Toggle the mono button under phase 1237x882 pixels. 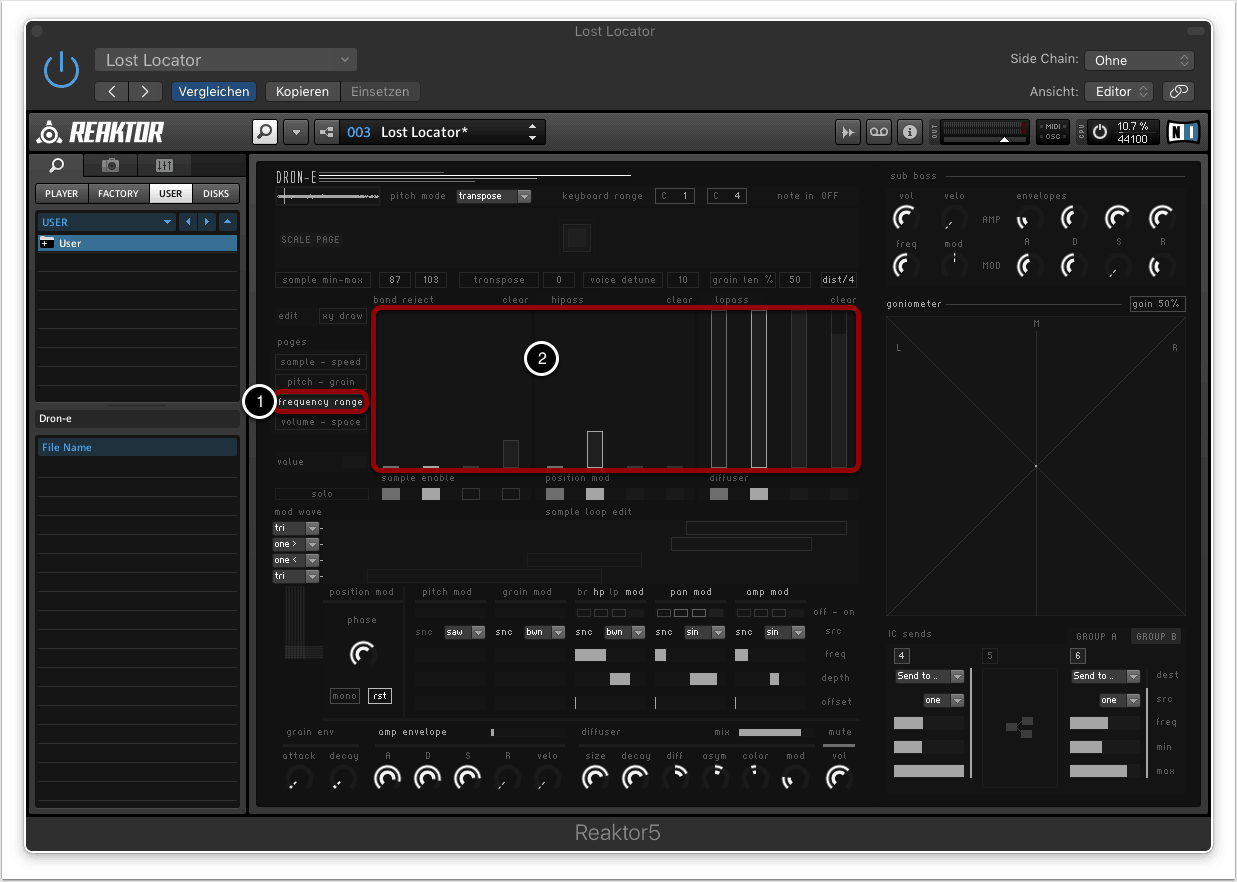click(x=344, y=696)
